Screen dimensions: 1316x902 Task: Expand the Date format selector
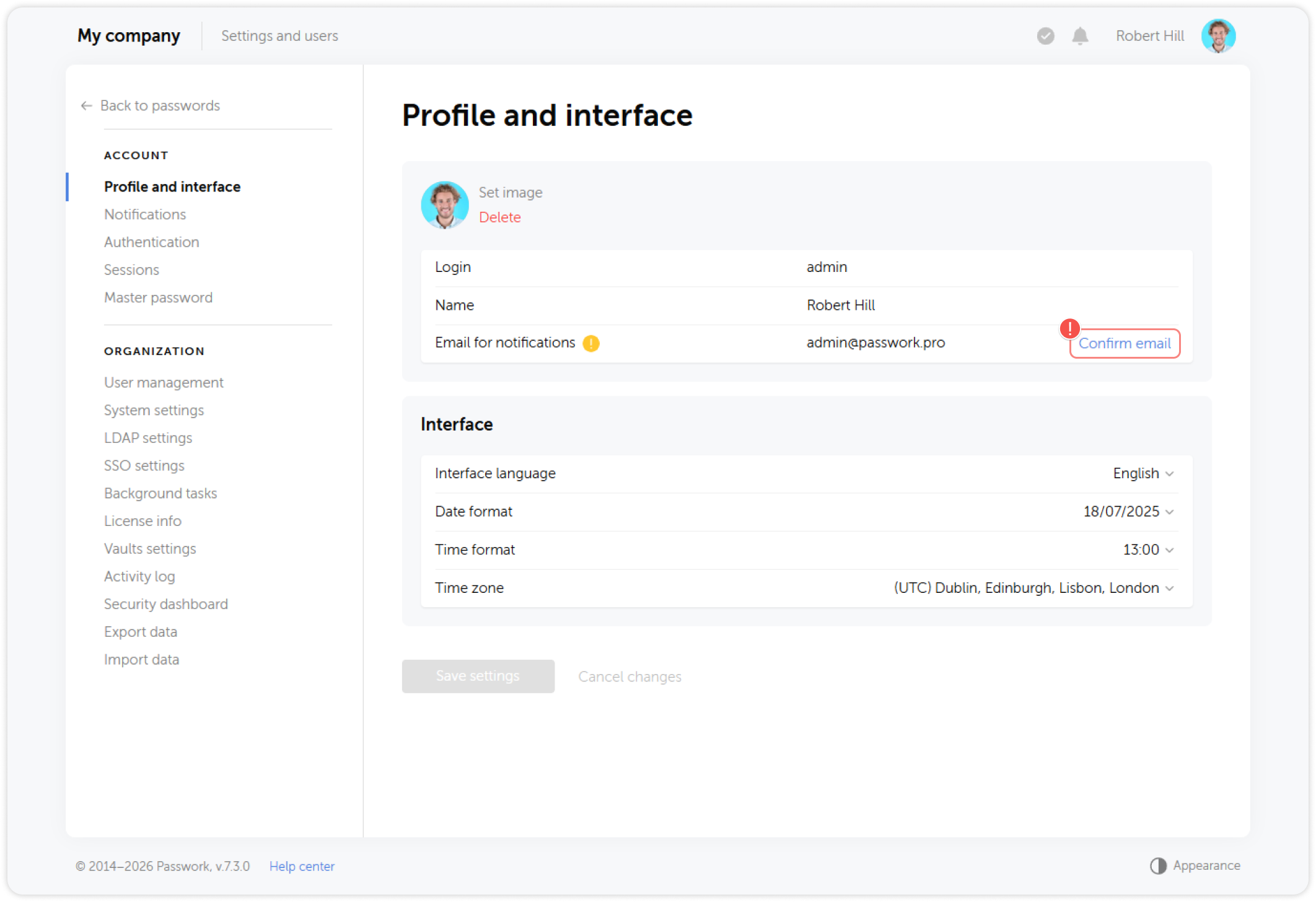coord(1170,512)
